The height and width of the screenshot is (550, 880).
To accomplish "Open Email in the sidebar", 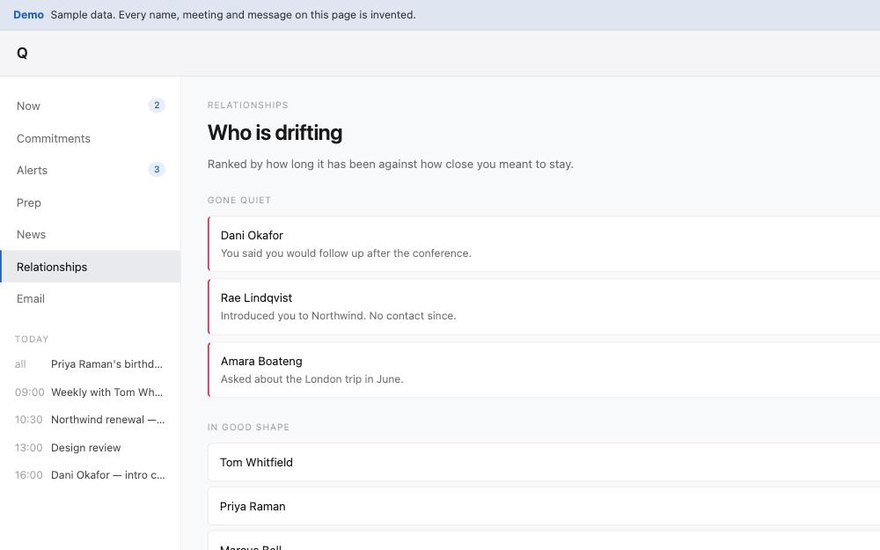I will click(x=90, y=299).
